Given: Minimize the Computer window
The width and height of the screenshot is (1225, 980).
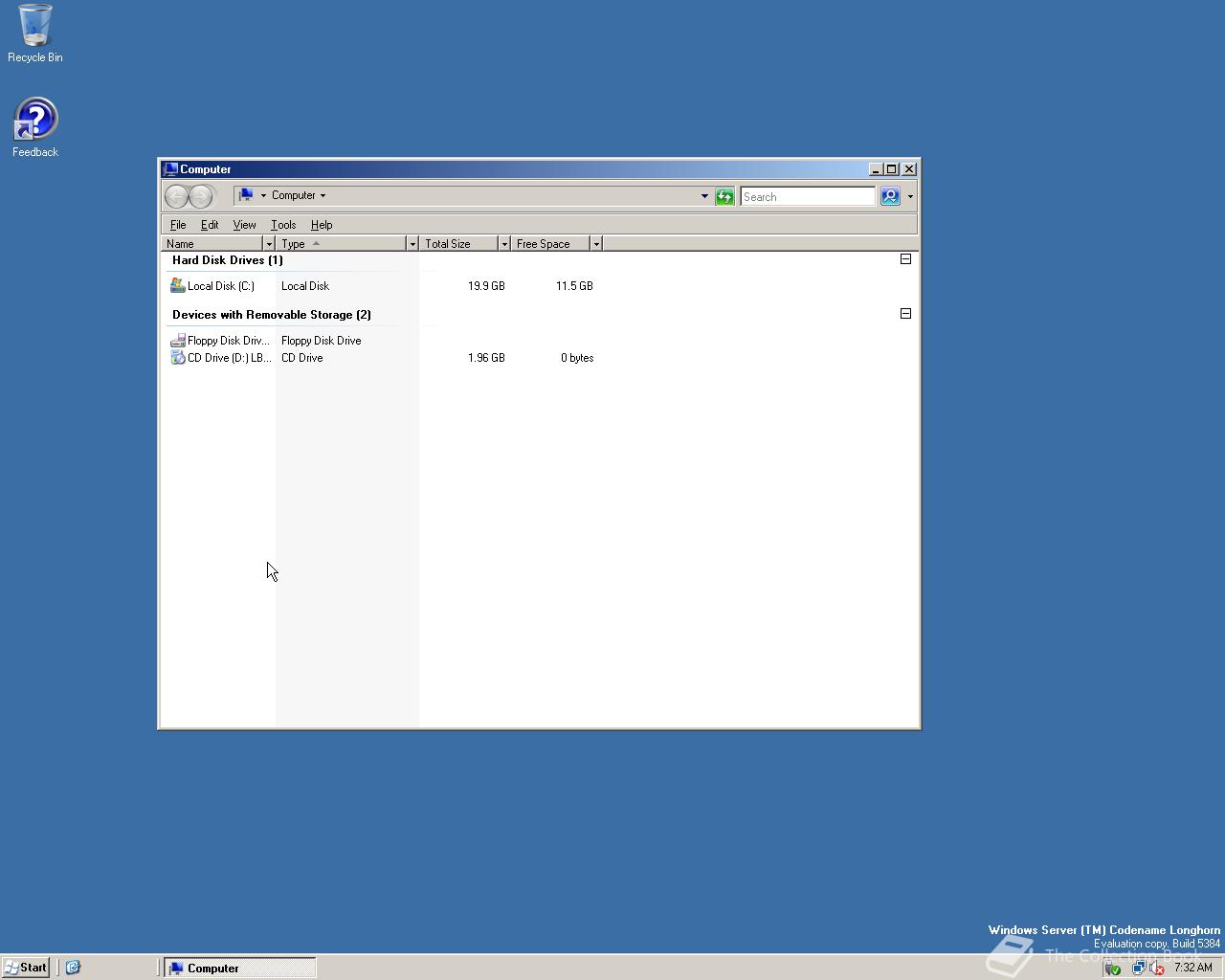Looking at the screenshot, I should tap(875, 169).
